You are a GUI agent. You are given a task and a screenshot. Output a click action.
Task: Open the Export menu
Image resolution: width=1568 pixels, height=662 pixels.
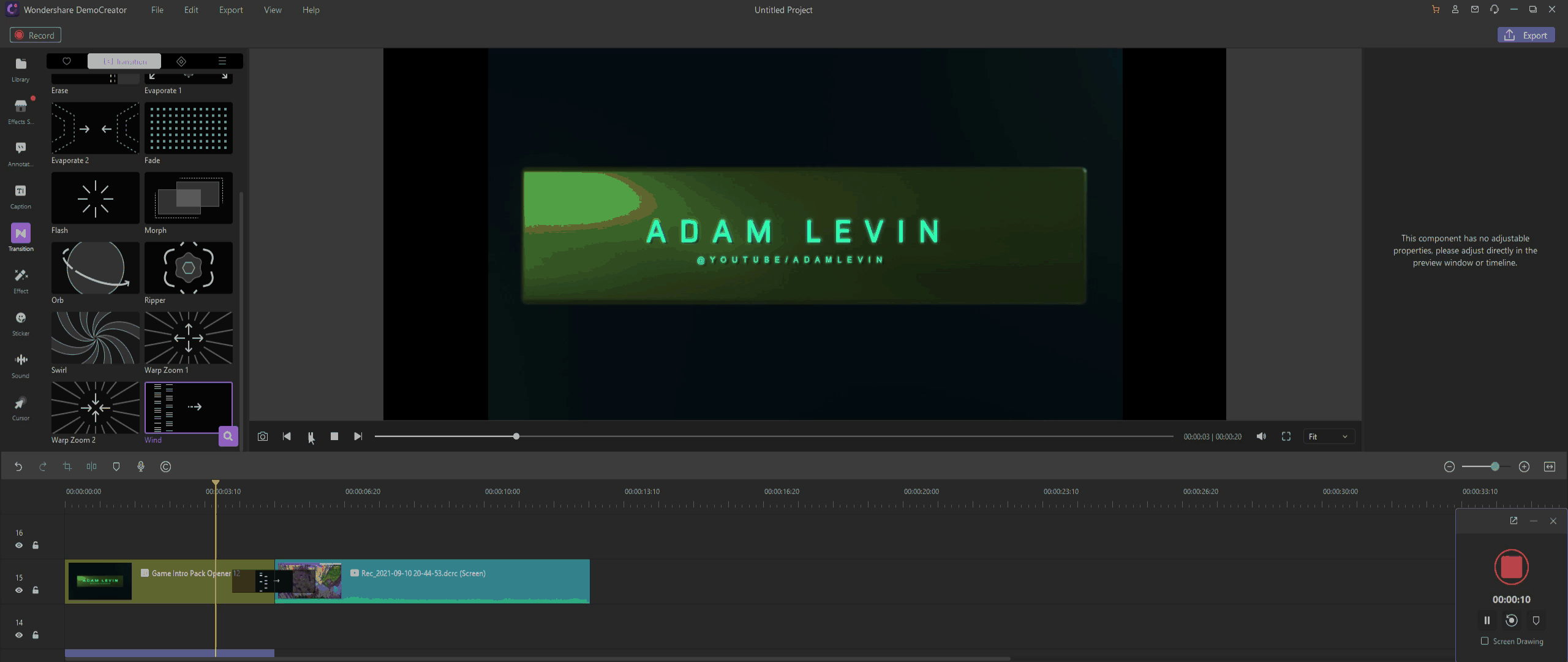coord(231,10)
